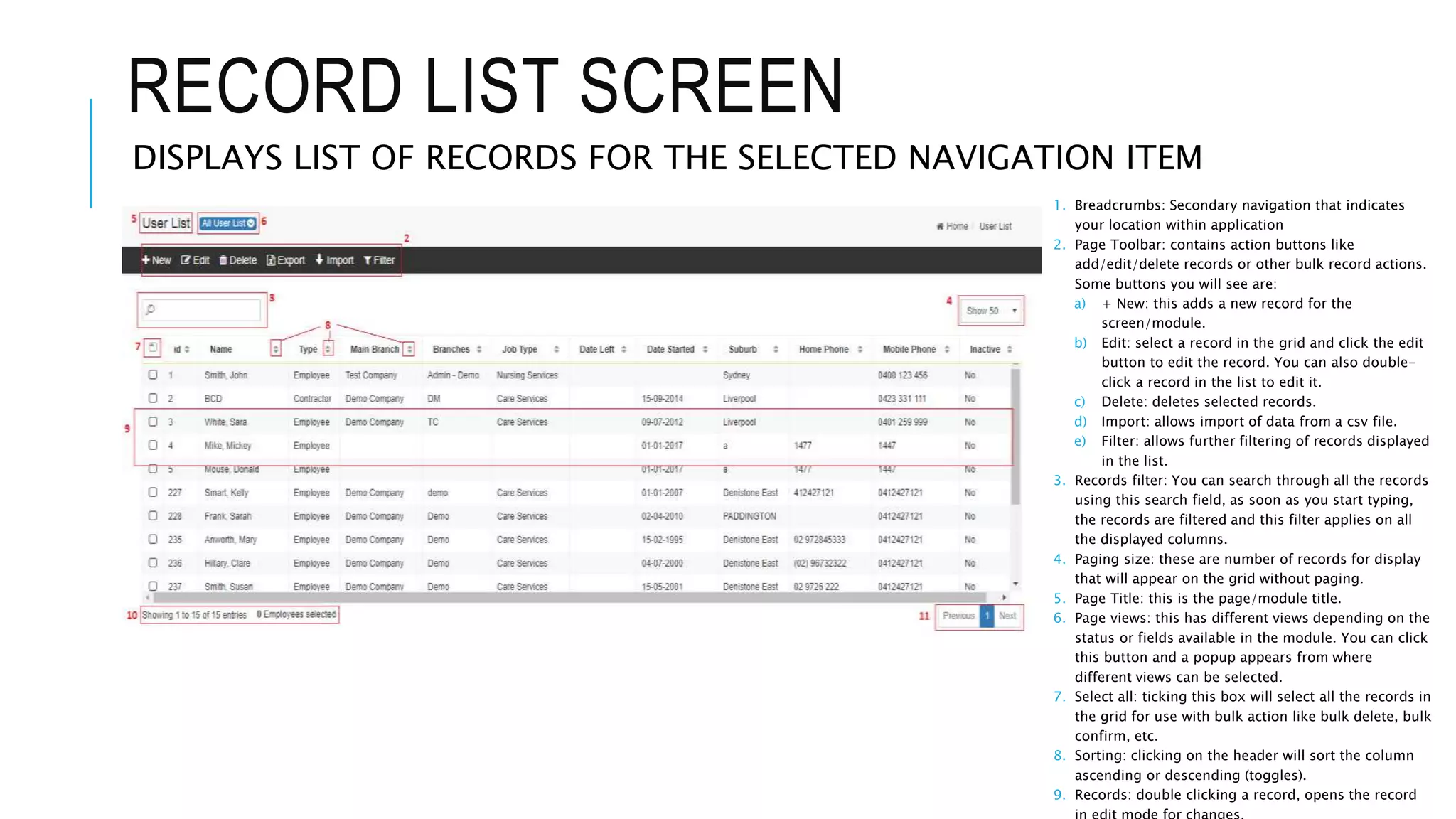Image resolution: width=1456 pixels, height=819 pixels.
Task: Click the Next page button
Action: click(x=1007, y=616)
